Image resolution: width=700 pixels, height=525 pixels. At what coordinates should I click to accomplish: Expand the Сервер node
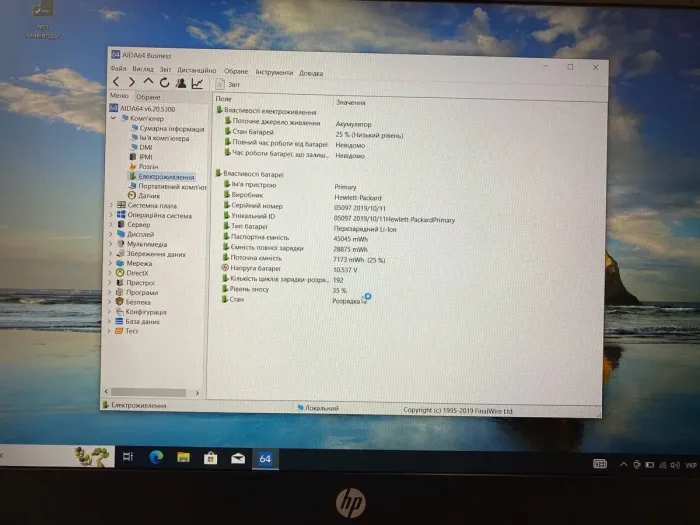click(111, 225)
